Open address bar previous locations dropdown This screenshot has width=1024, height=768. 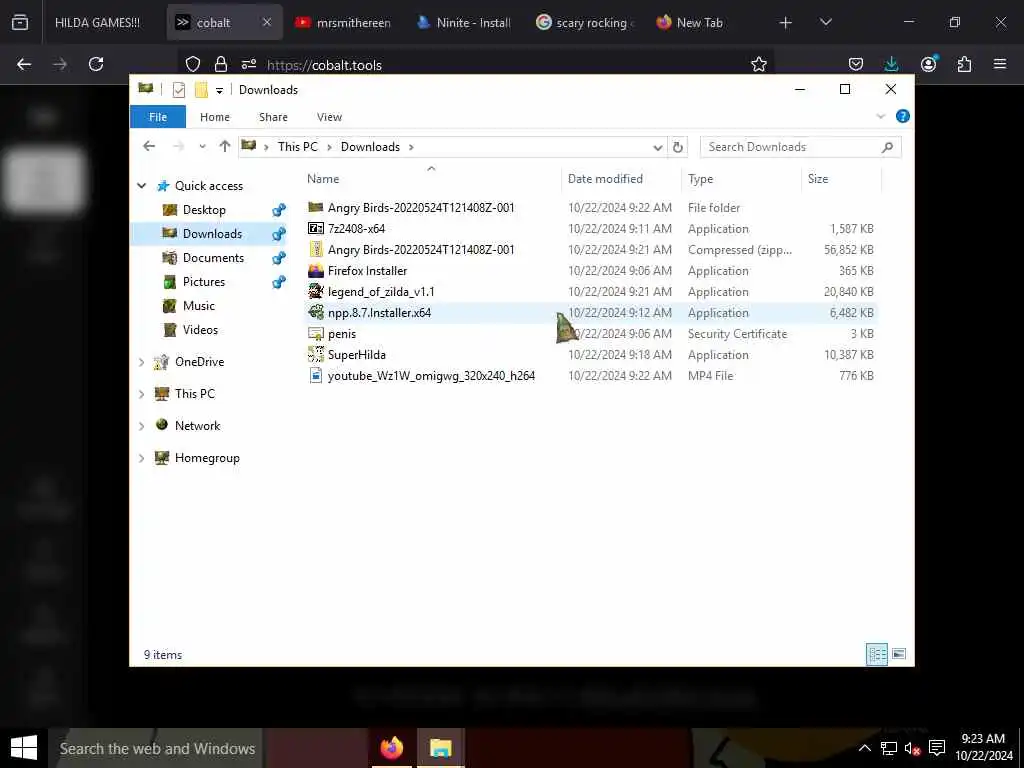tap(658, 148)
